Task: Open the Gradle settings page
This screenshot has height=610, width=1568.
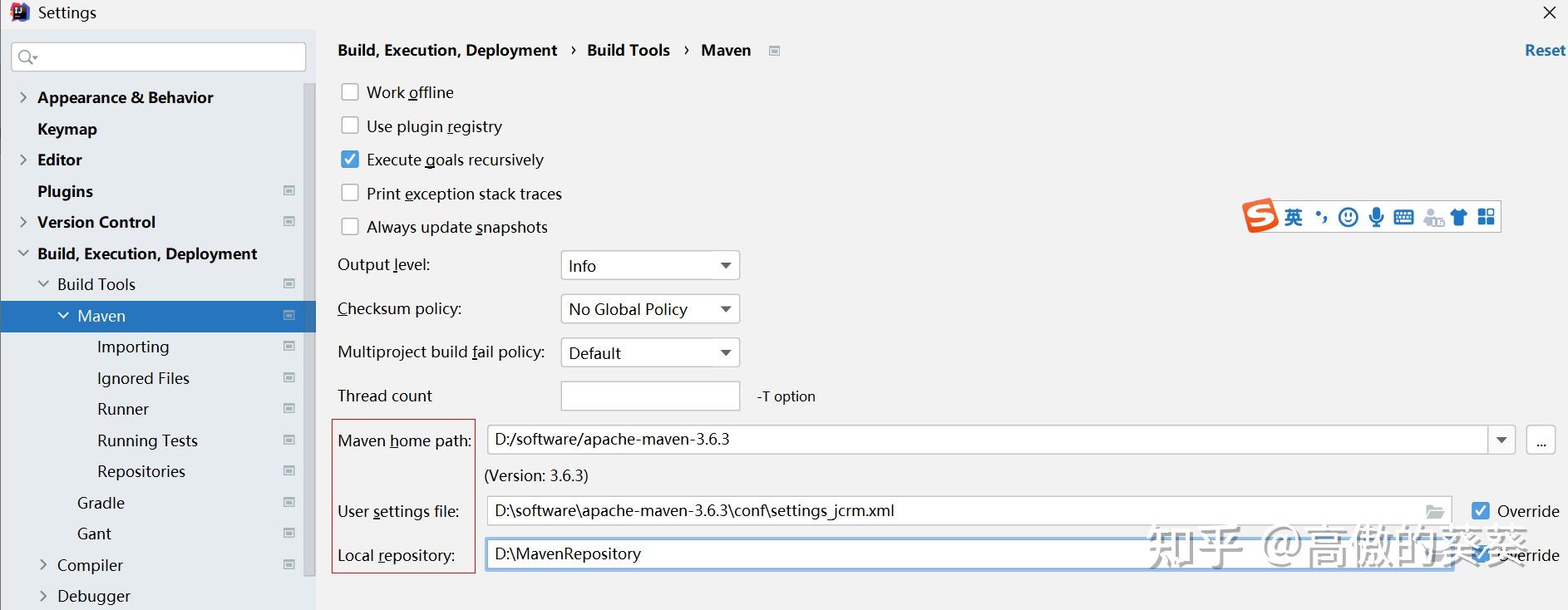Action: click(x=101, y=503)
